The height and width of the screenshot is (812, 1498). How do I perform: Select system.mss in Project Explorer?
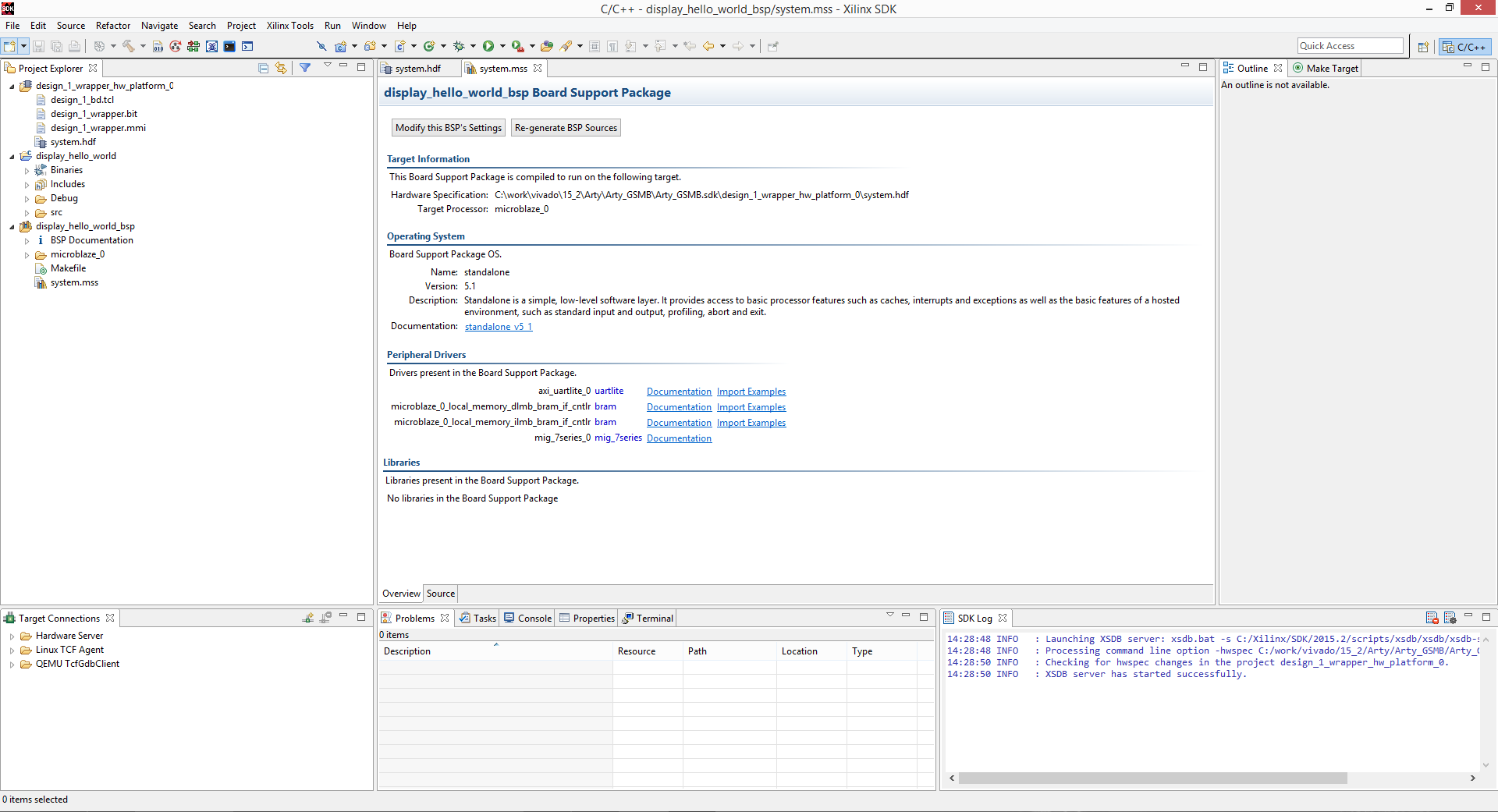pos(74,282)
